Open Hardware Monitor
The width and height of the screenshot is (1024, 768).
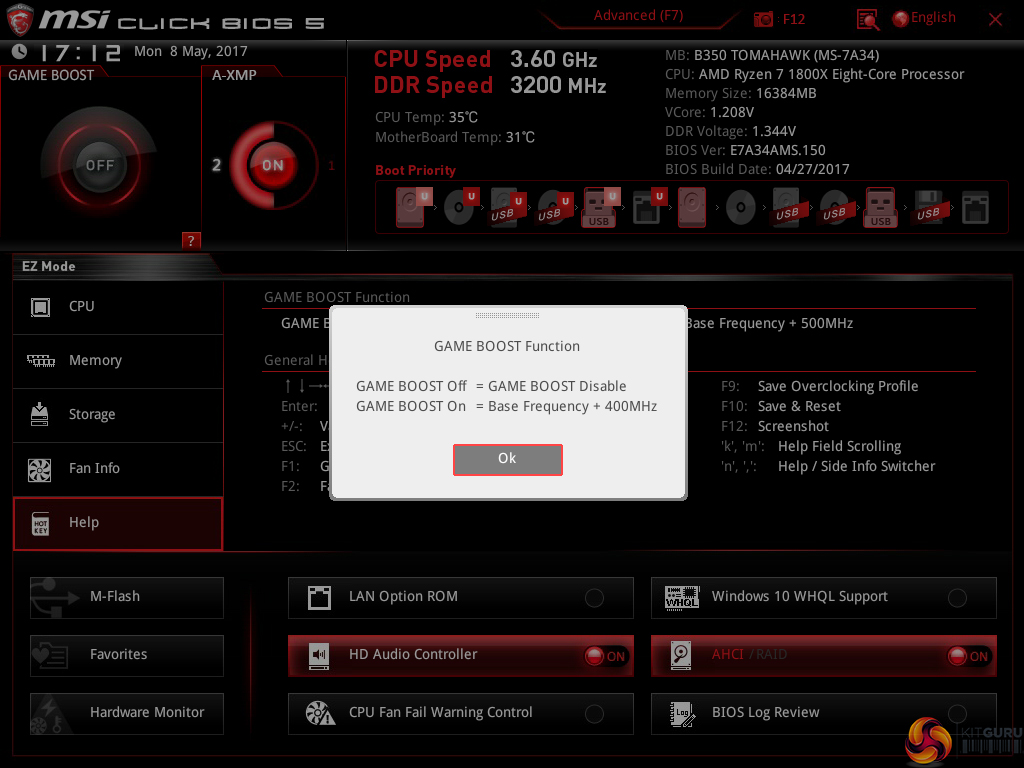click(x=127, y=713)
